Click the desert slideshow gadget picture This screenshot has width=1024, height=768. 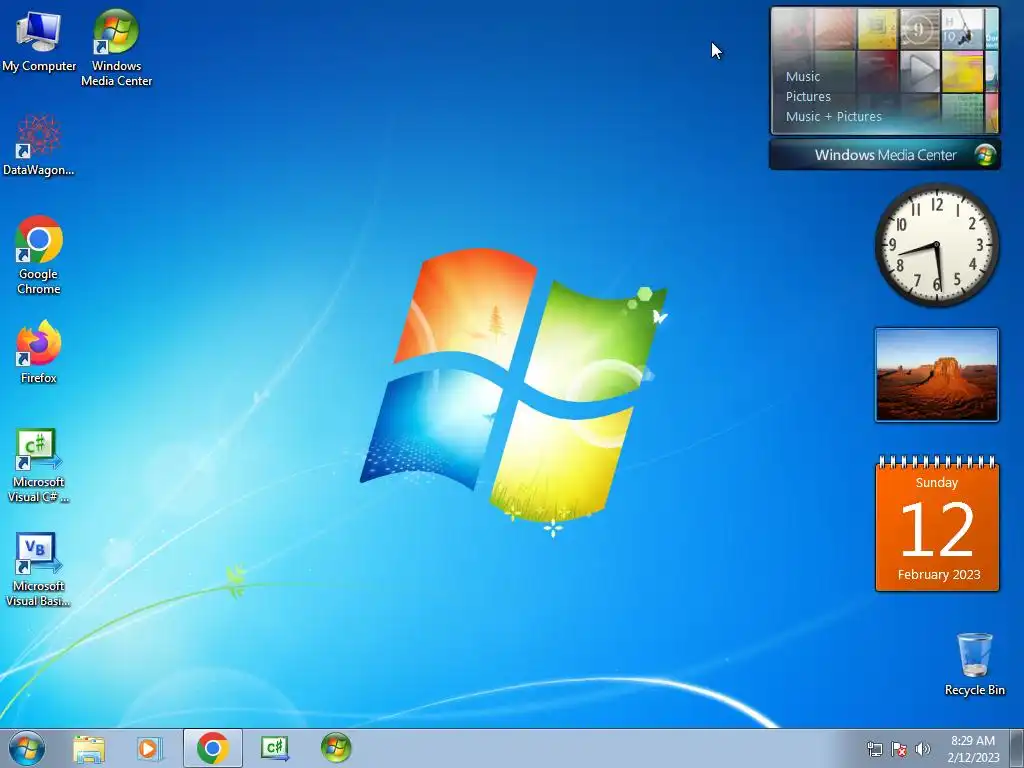point(936,375)
